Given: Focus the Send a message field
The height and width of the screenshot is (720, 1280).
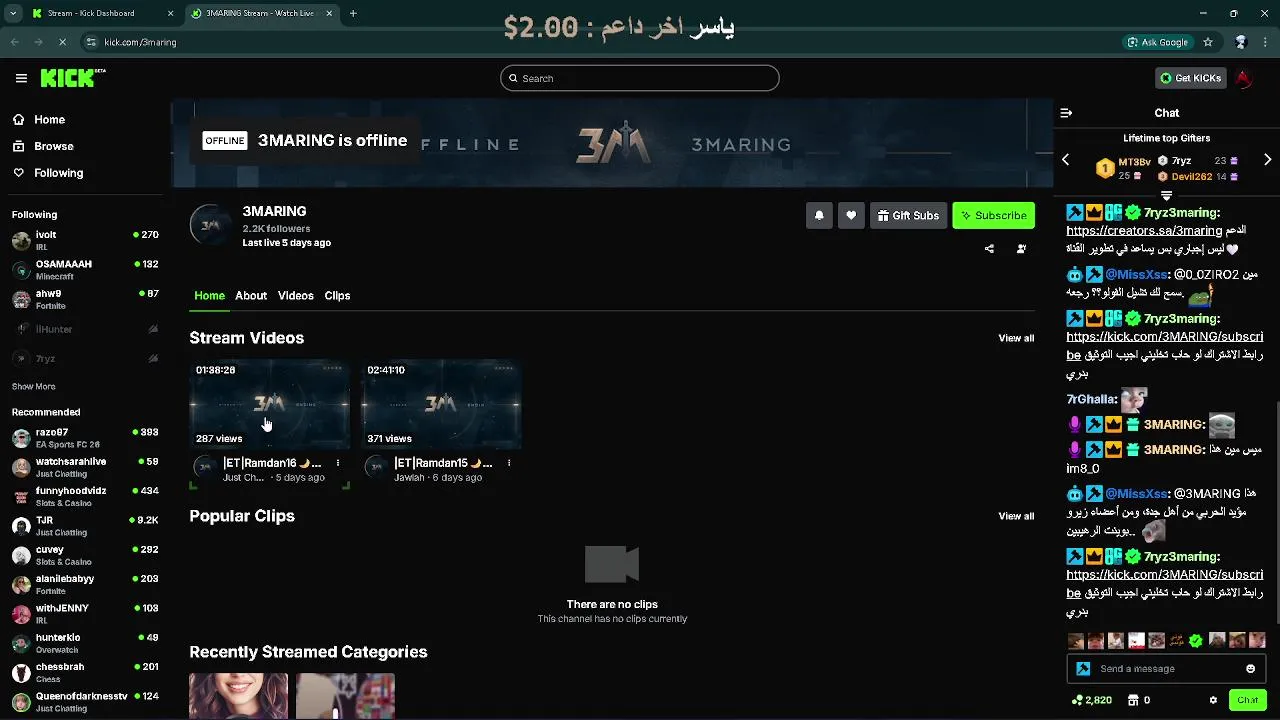Looking at the screenshot, I should tap(1166, 669).
